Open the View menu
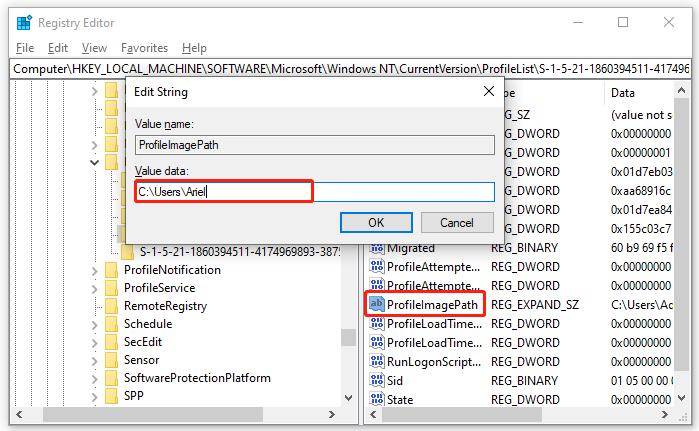699x431 pixels. pos(94,48)
